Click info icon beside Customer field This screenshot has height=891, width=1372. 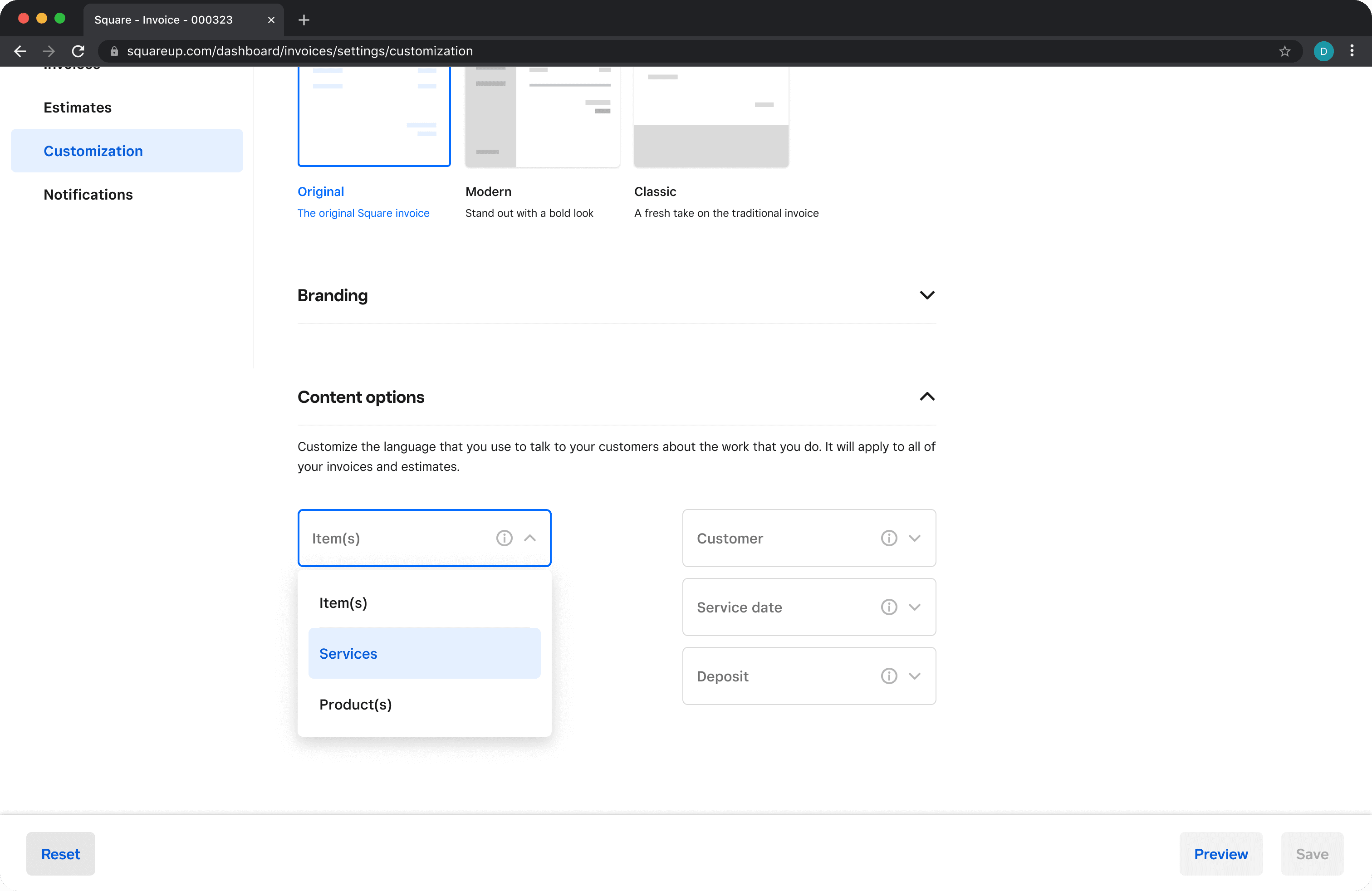pos(888,539)
